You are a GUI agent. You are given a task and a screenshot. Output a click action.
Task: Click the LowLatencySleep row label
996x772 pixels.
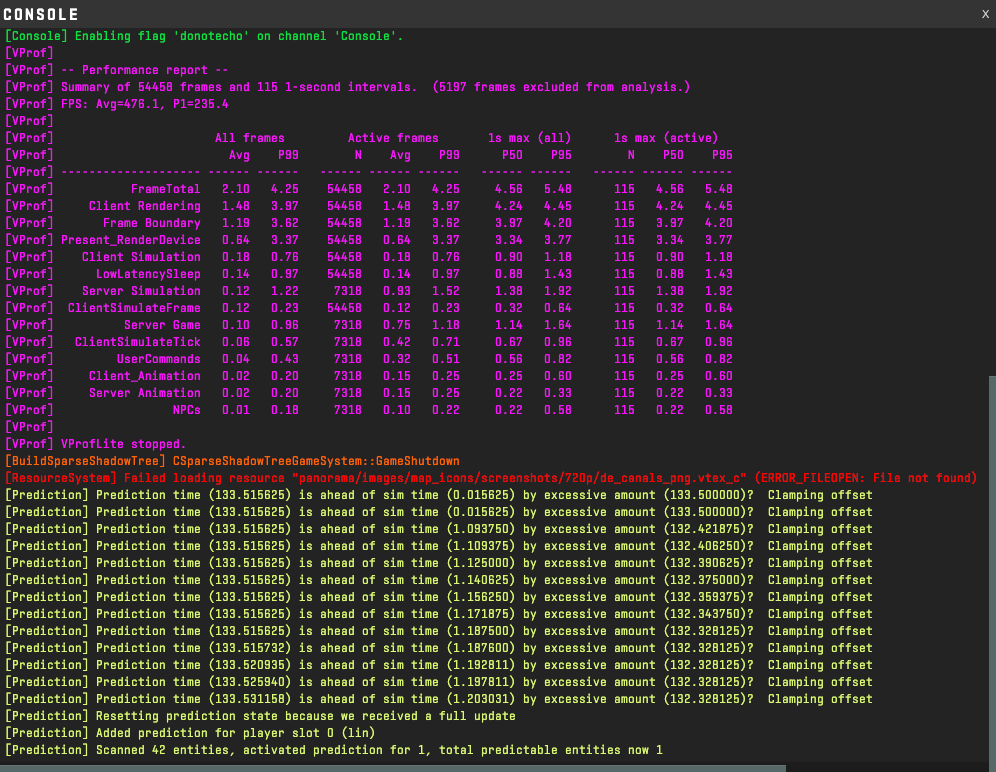(148, 274)
